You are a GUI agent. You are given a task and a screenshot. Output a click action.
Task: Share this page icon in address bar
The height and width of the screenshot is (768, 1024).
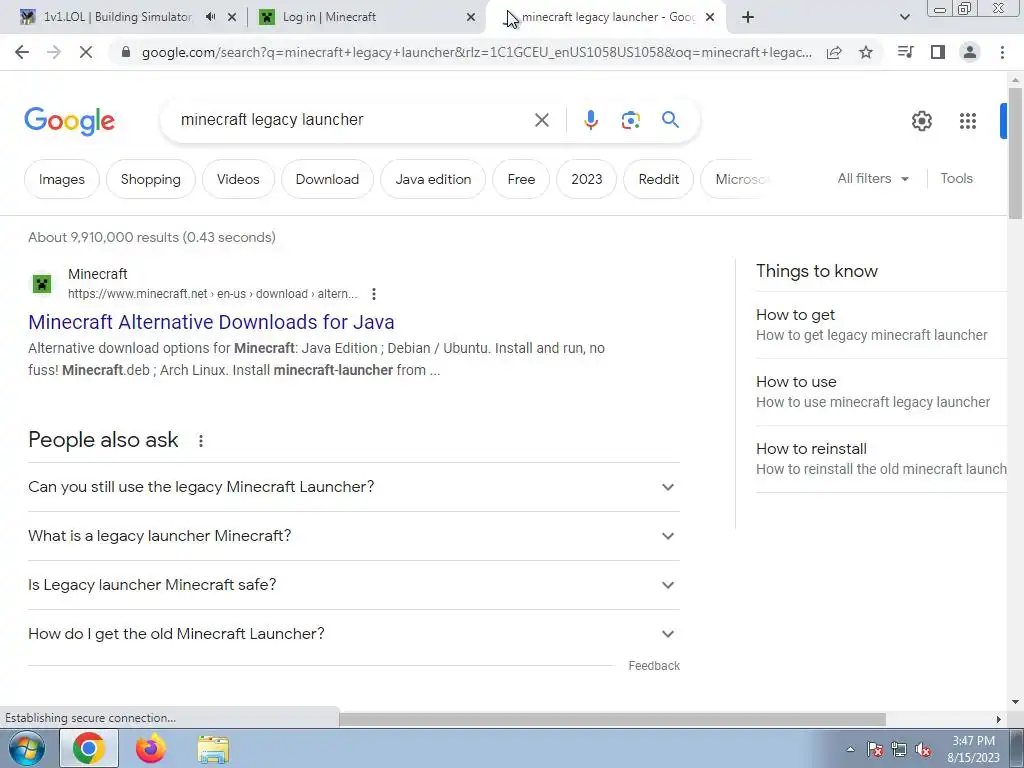coord(834,52)
